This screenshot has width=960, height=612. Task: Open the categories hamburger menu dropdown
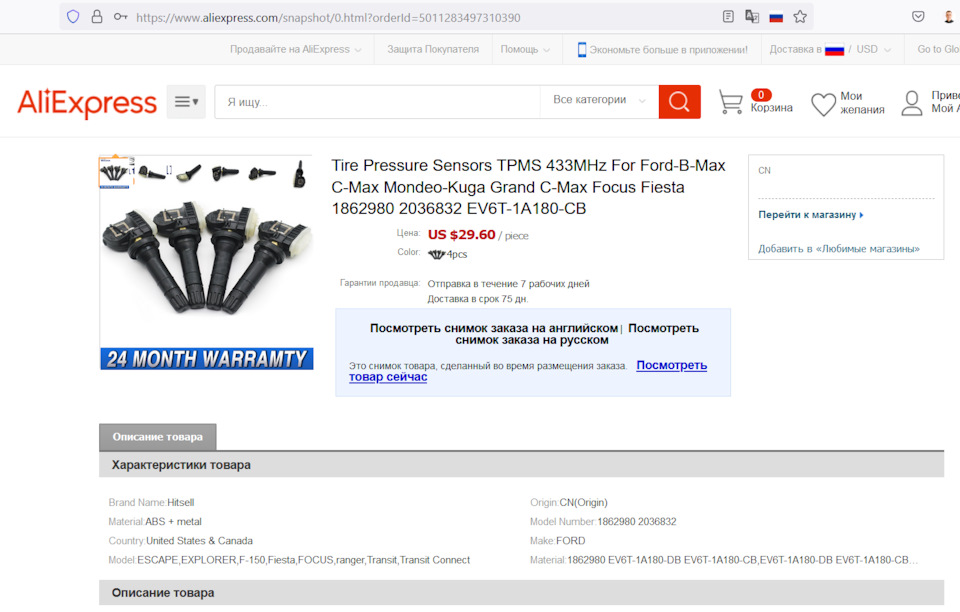click(x=186, y=102)
